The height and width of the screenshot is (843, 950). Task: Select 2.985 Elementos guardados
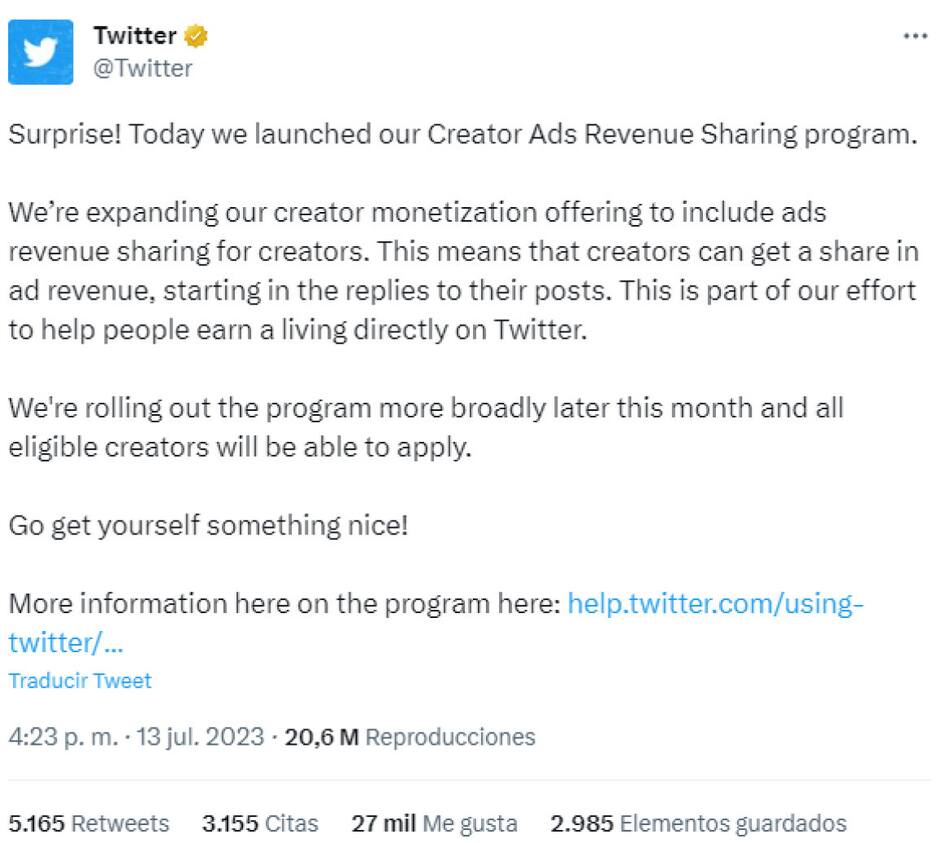[698, 824]
